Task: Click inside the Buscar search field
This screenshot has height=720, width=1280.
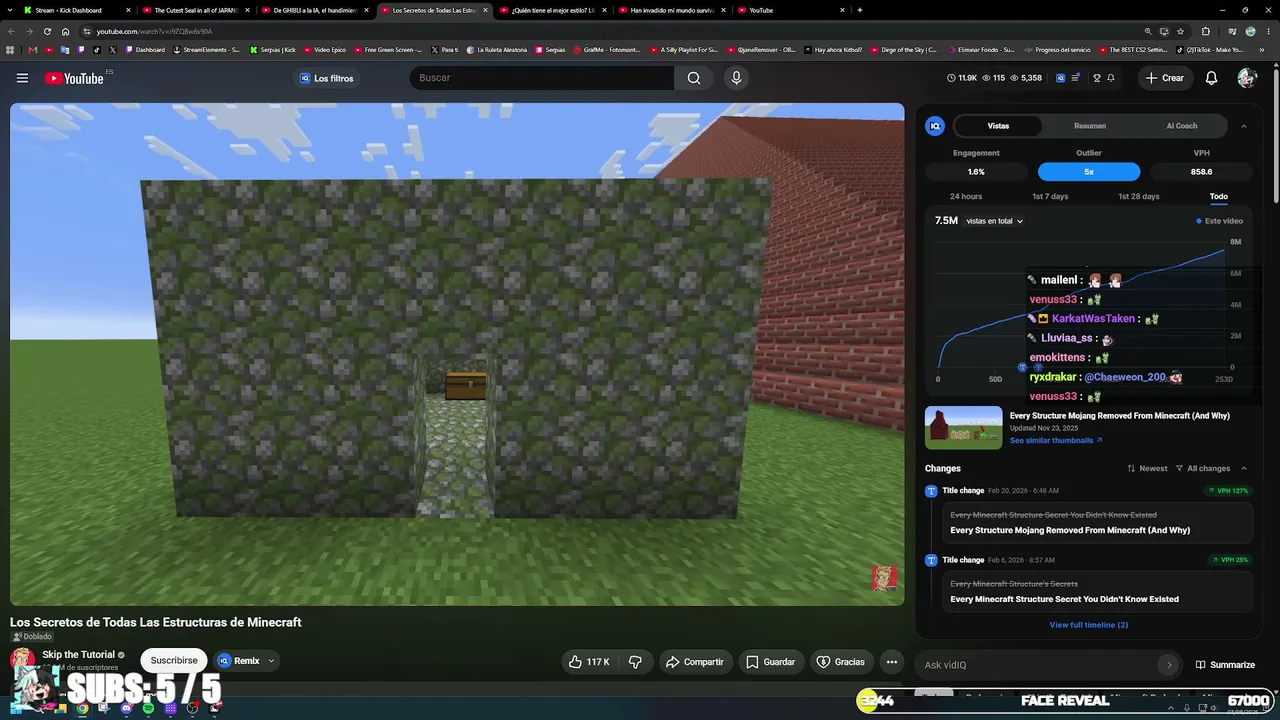Action: click(x=542, y=78)
